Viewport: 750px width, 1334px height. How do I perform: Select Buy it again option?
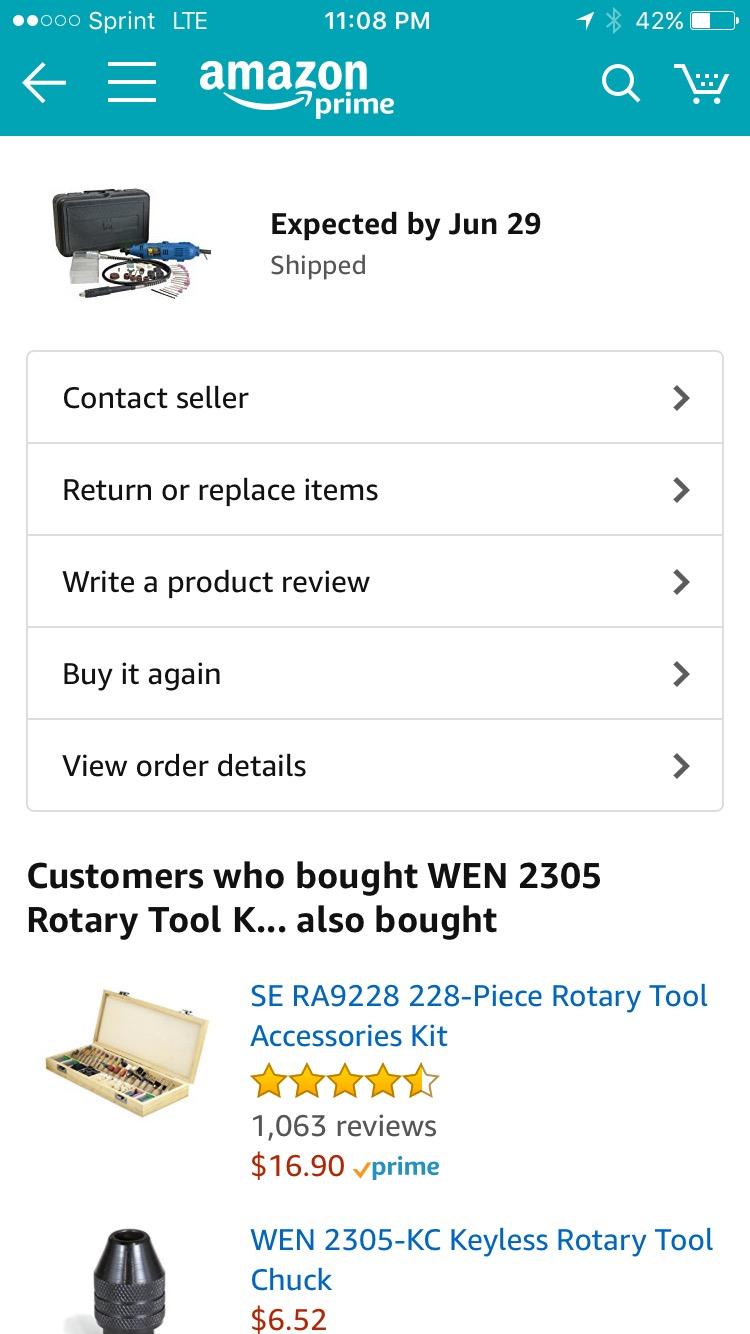point(375,674)
